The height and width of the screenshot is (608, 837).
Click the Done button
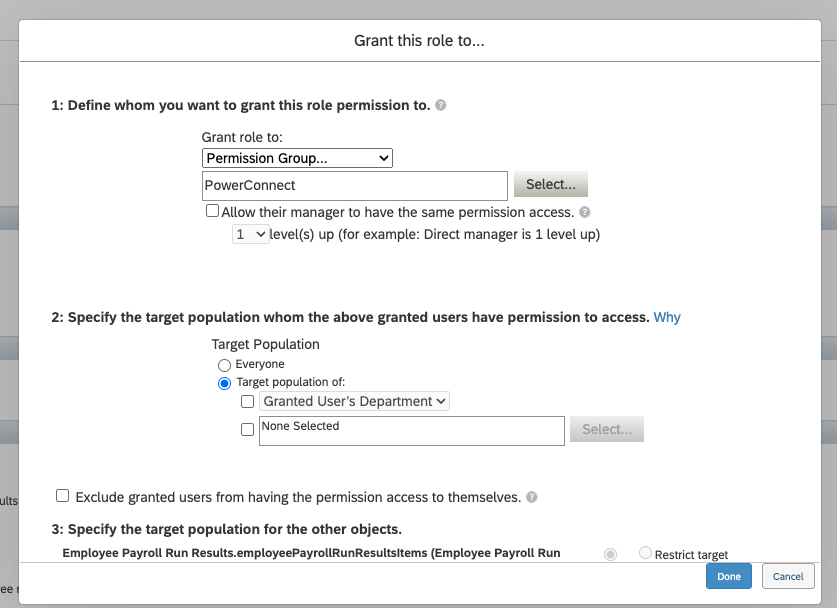pos(729,577)
